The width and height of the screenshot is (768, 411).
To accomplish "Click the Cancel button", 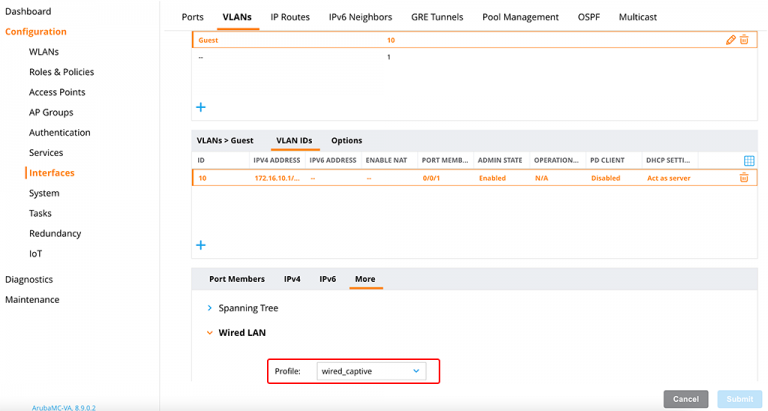I will pyautogui.click(x=686, y=399).
